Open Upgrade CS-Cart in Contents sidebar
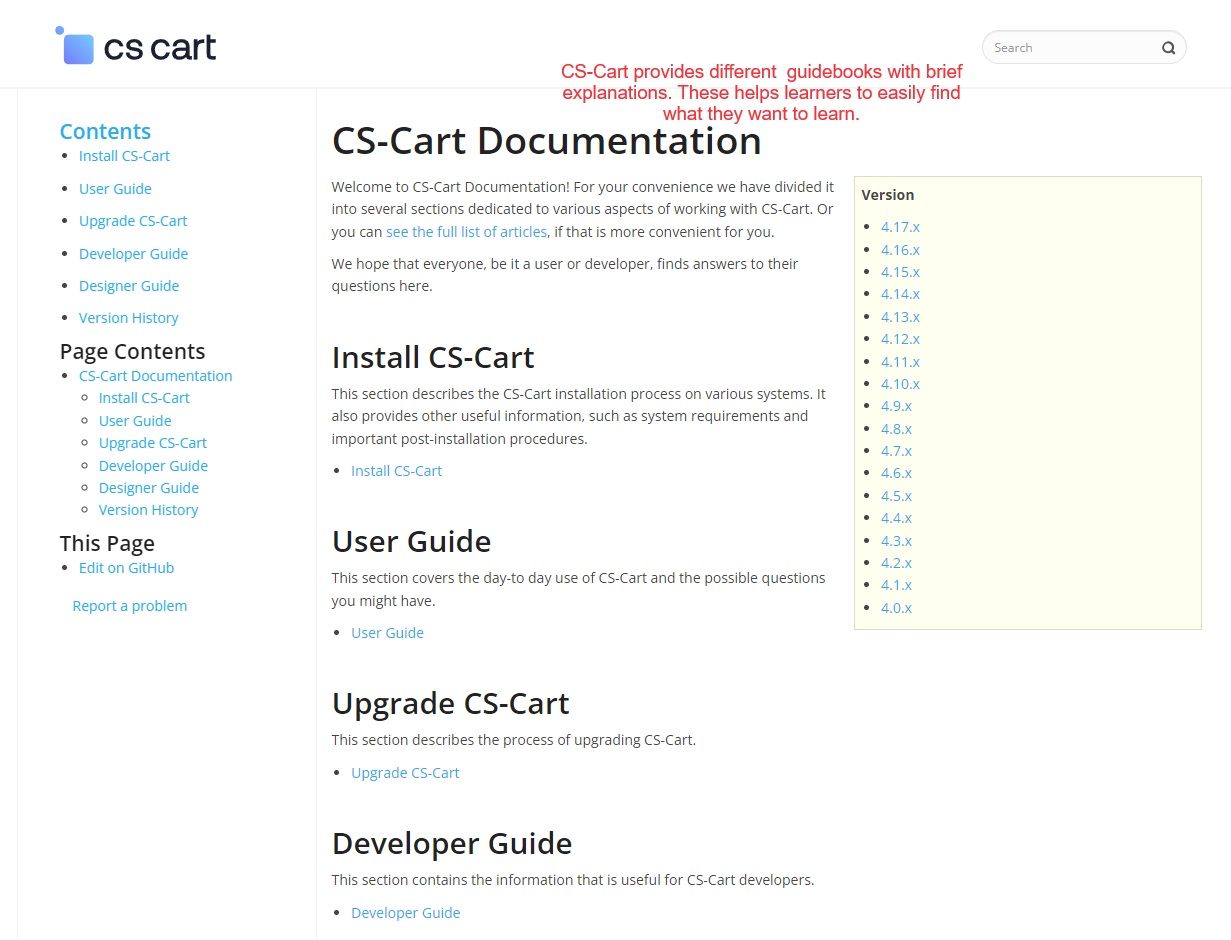Viewport: 1231px width, 940px height. coord(133,221)
